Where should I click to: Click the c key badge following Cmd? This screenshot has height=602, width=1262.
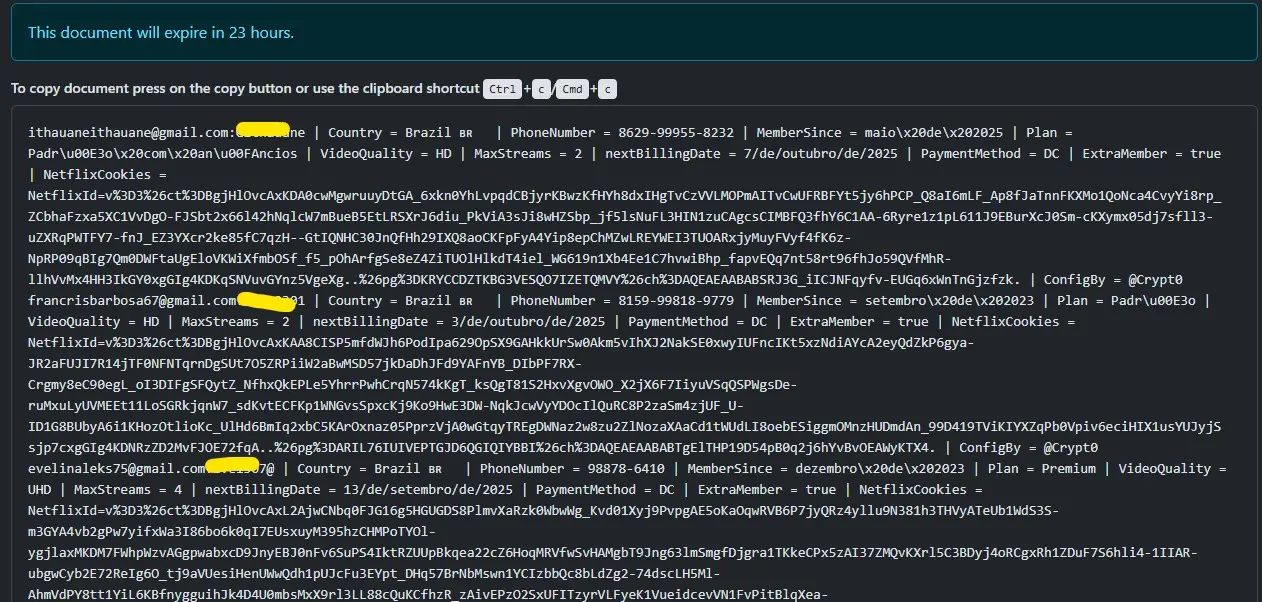[x=607, y=89]
